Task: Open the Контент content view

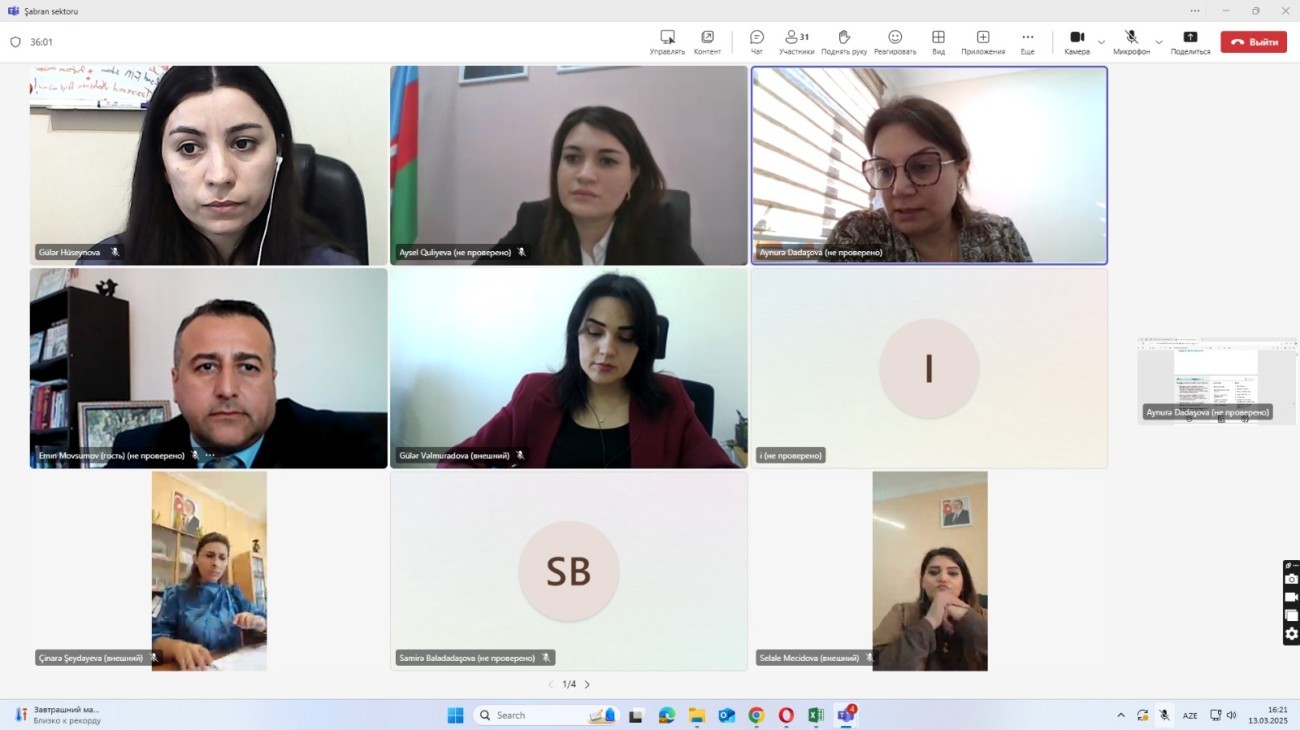Action: click(707, 42)
